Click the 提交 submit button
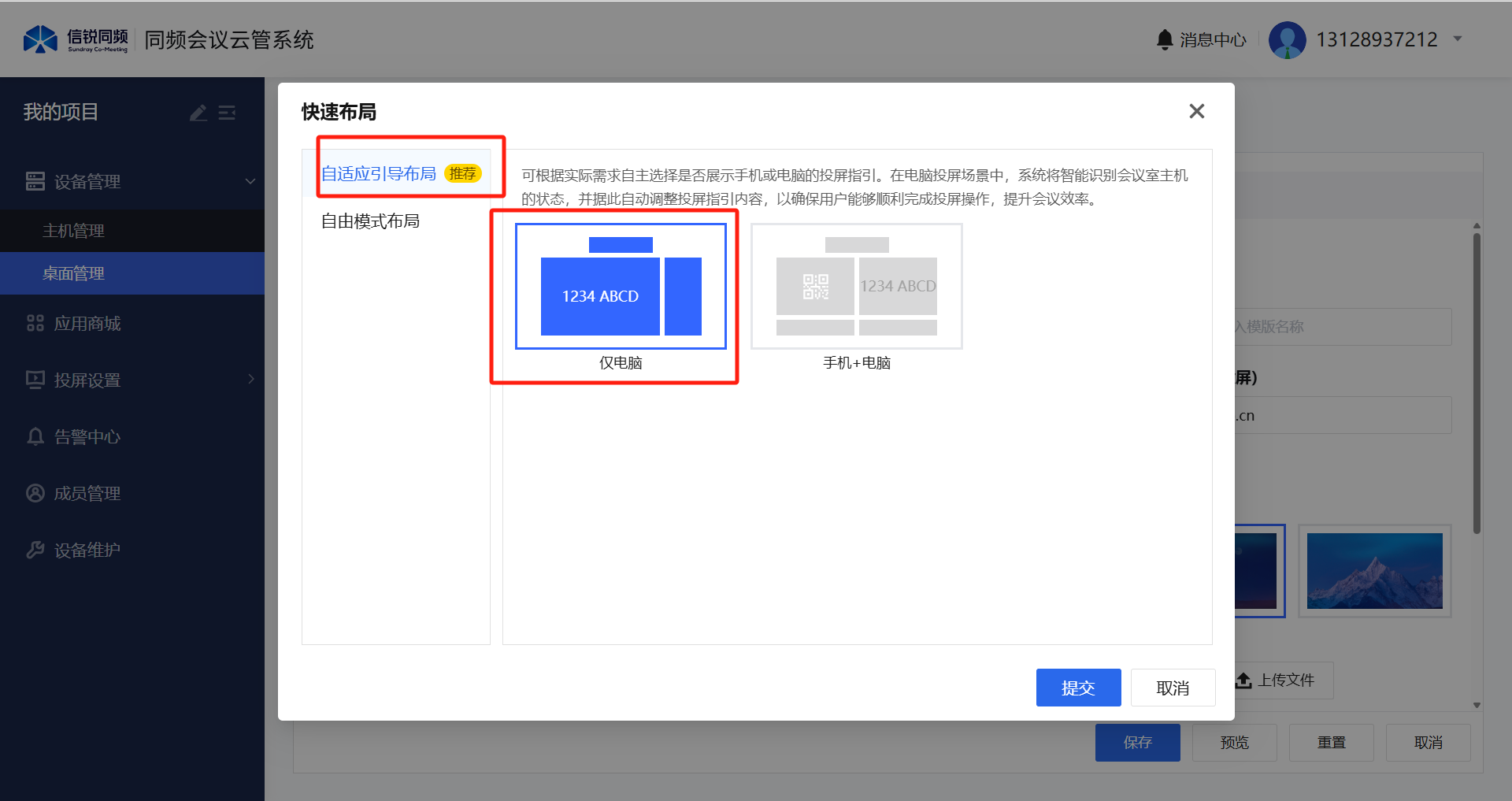 click(x=1077, y=688)
